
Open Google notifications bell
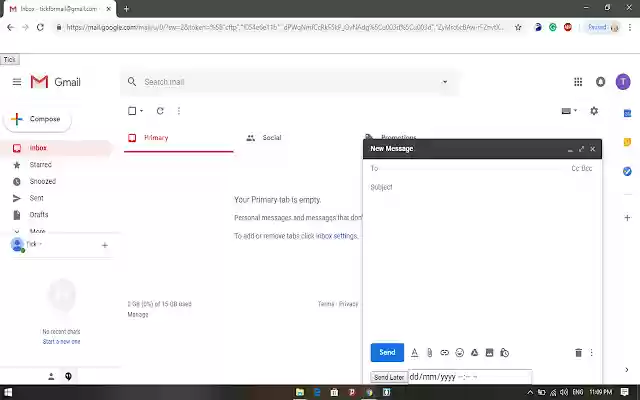pyautogui.click(x=600, y=82)
